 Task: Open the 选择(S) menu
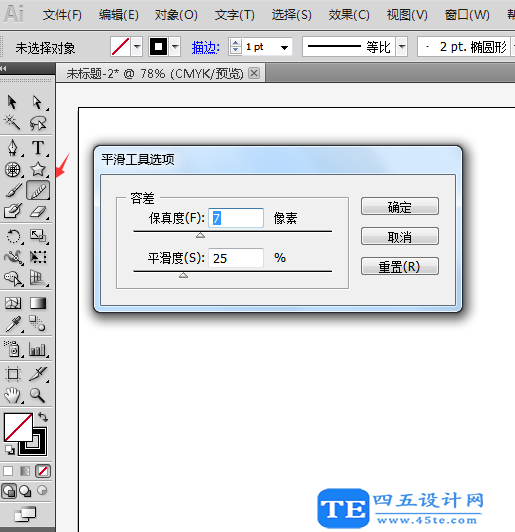click(x=291, y=15)
